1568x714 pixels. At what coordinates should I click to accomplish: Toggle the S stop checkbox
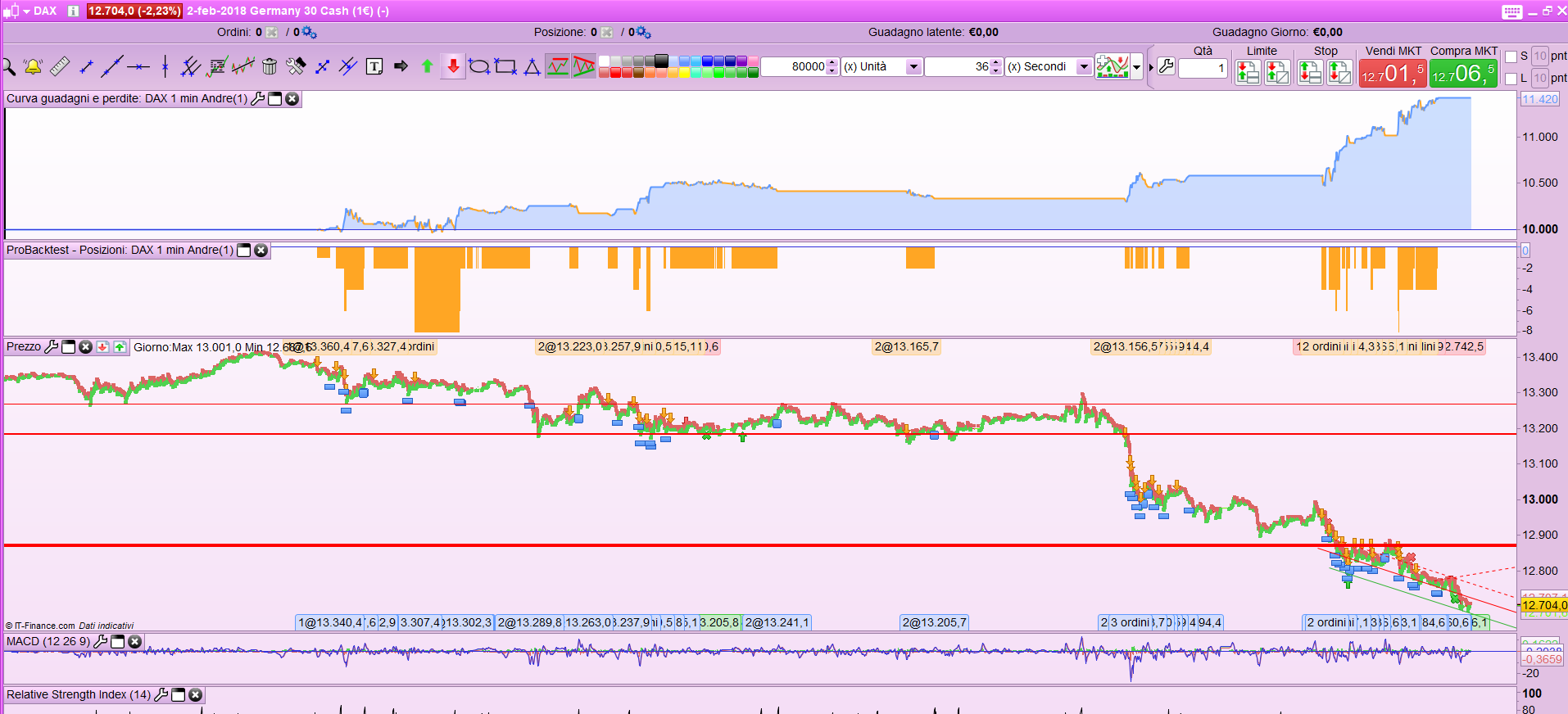click(x=1511, y=56)
